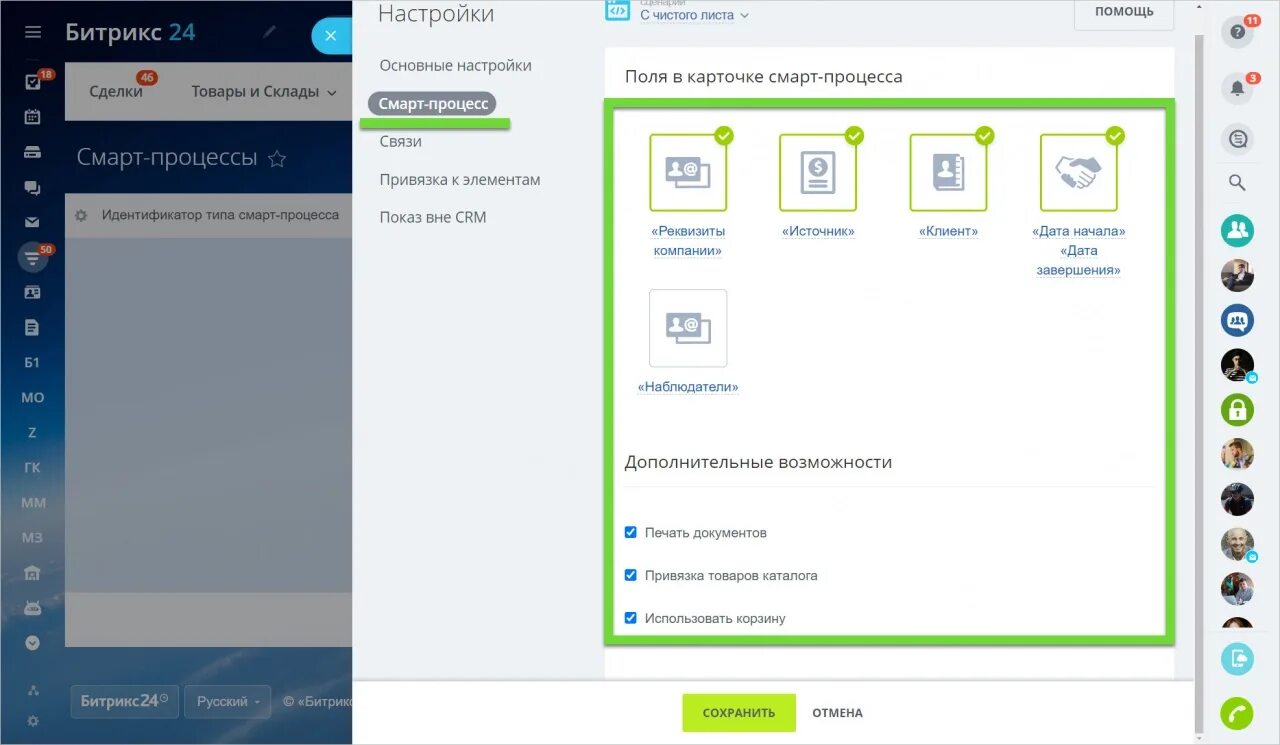Open the Z sidebar item
The width and height of the screenshot is (1280, 745).
(x=32, y=432)
